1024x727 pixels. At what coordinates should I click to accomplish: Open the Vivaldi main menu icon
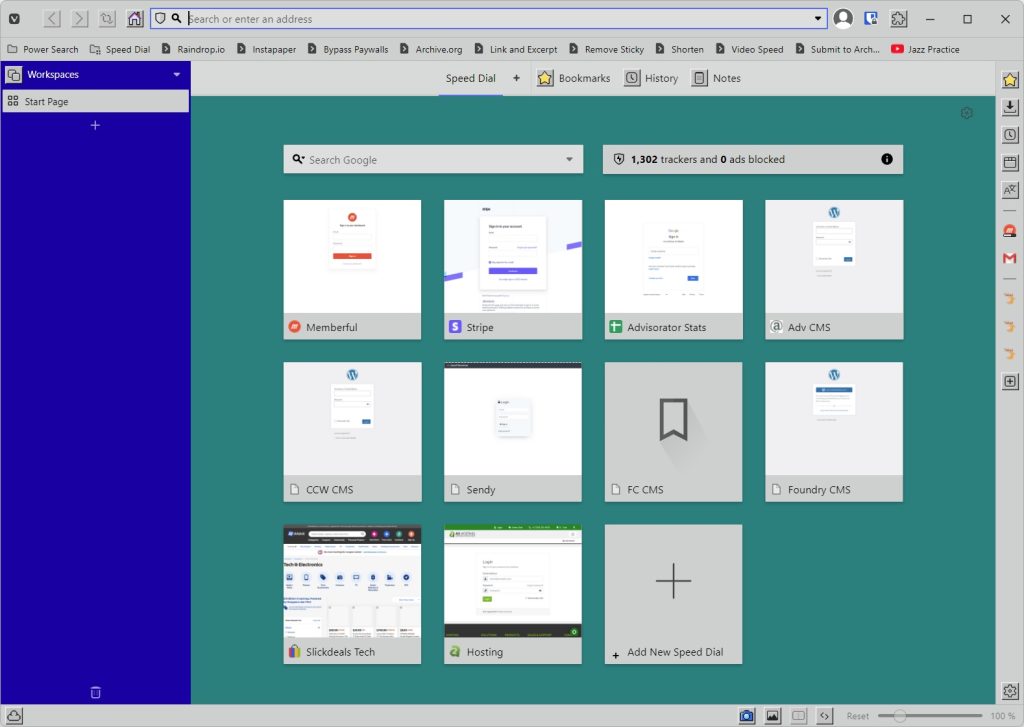click(x=15, y=19)
